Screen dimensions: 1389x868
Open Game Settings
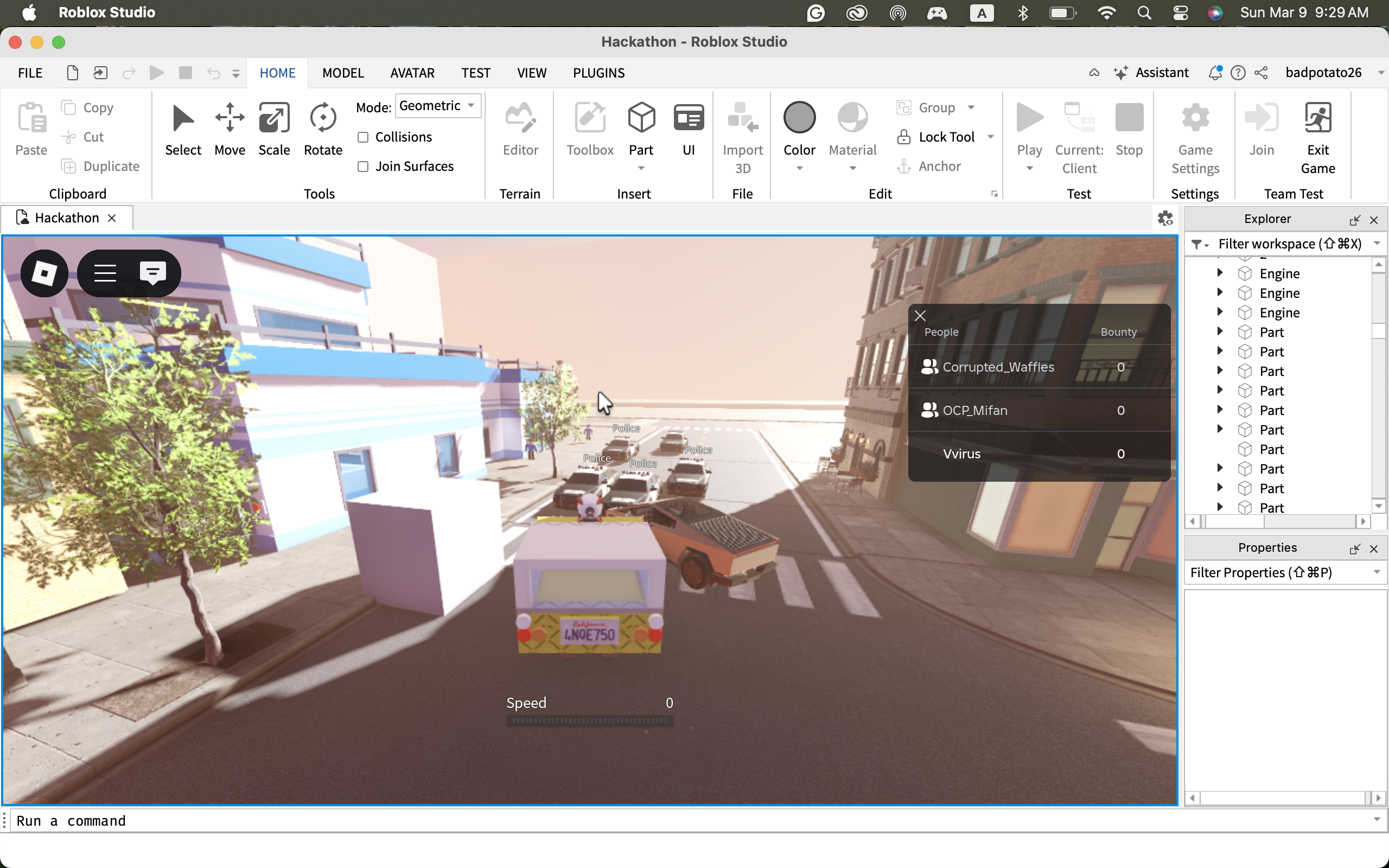click(1195, 138)
